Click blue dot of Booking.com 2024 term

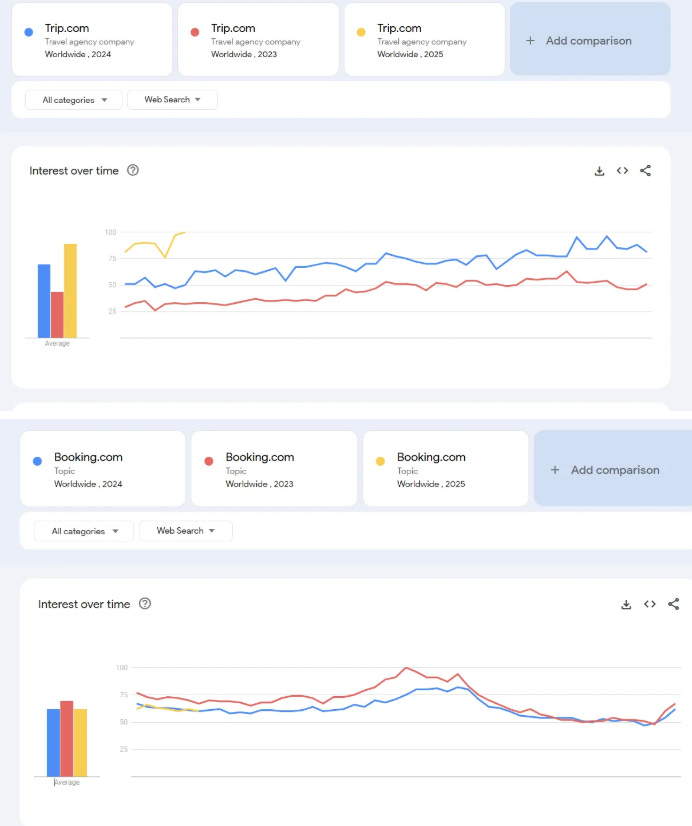[37, 461]
